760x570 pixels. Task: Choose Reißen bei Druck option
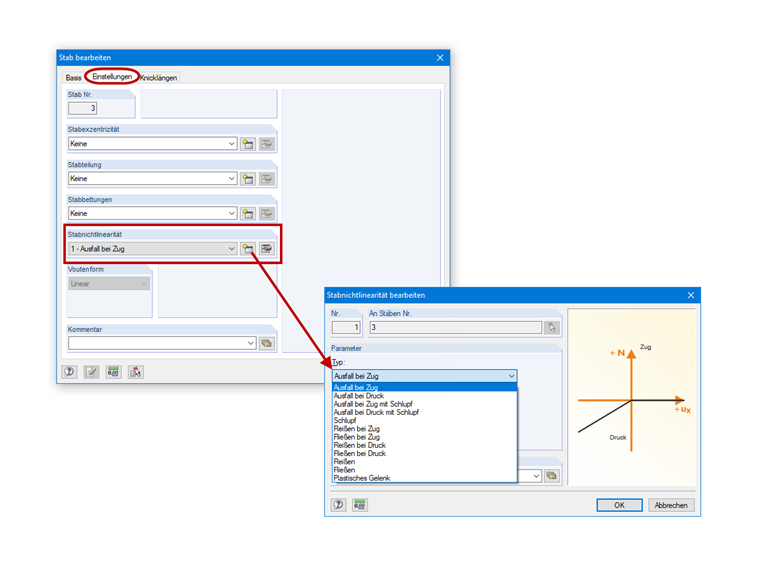425,445
